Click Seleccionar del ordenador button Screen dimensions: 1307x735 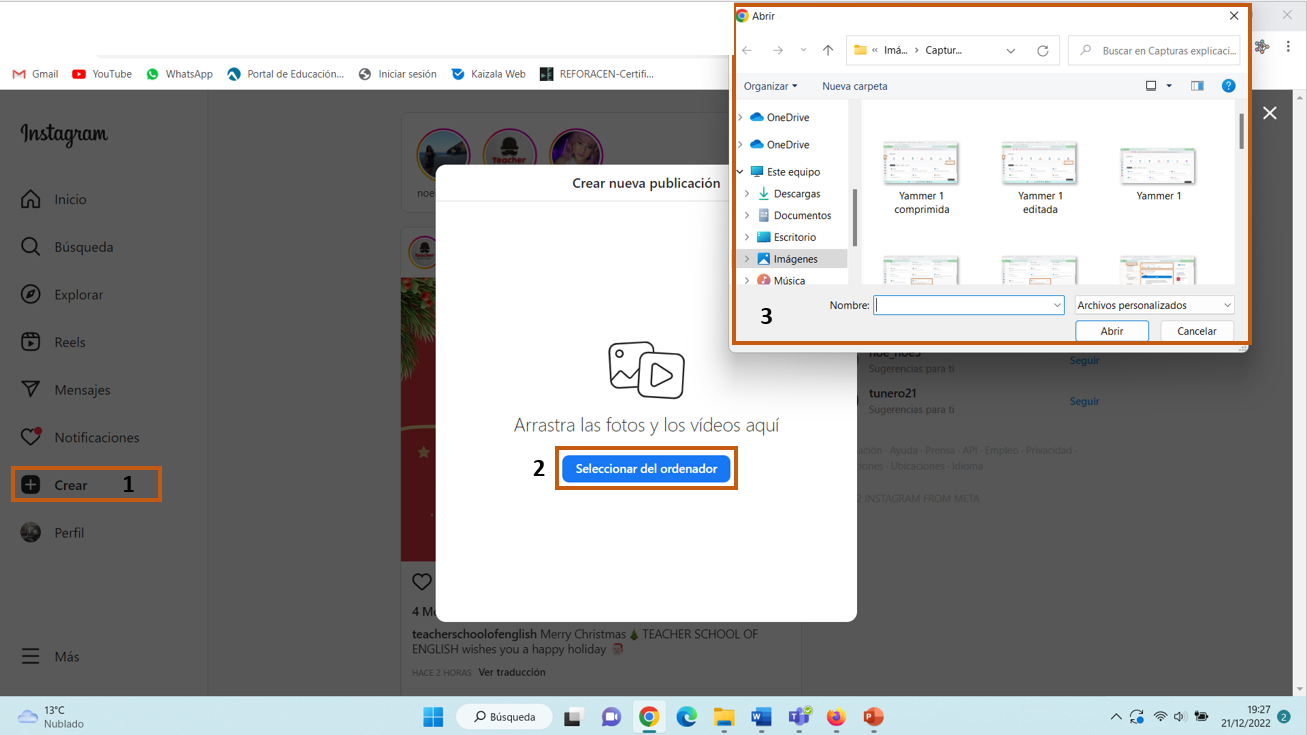point(646,469)
